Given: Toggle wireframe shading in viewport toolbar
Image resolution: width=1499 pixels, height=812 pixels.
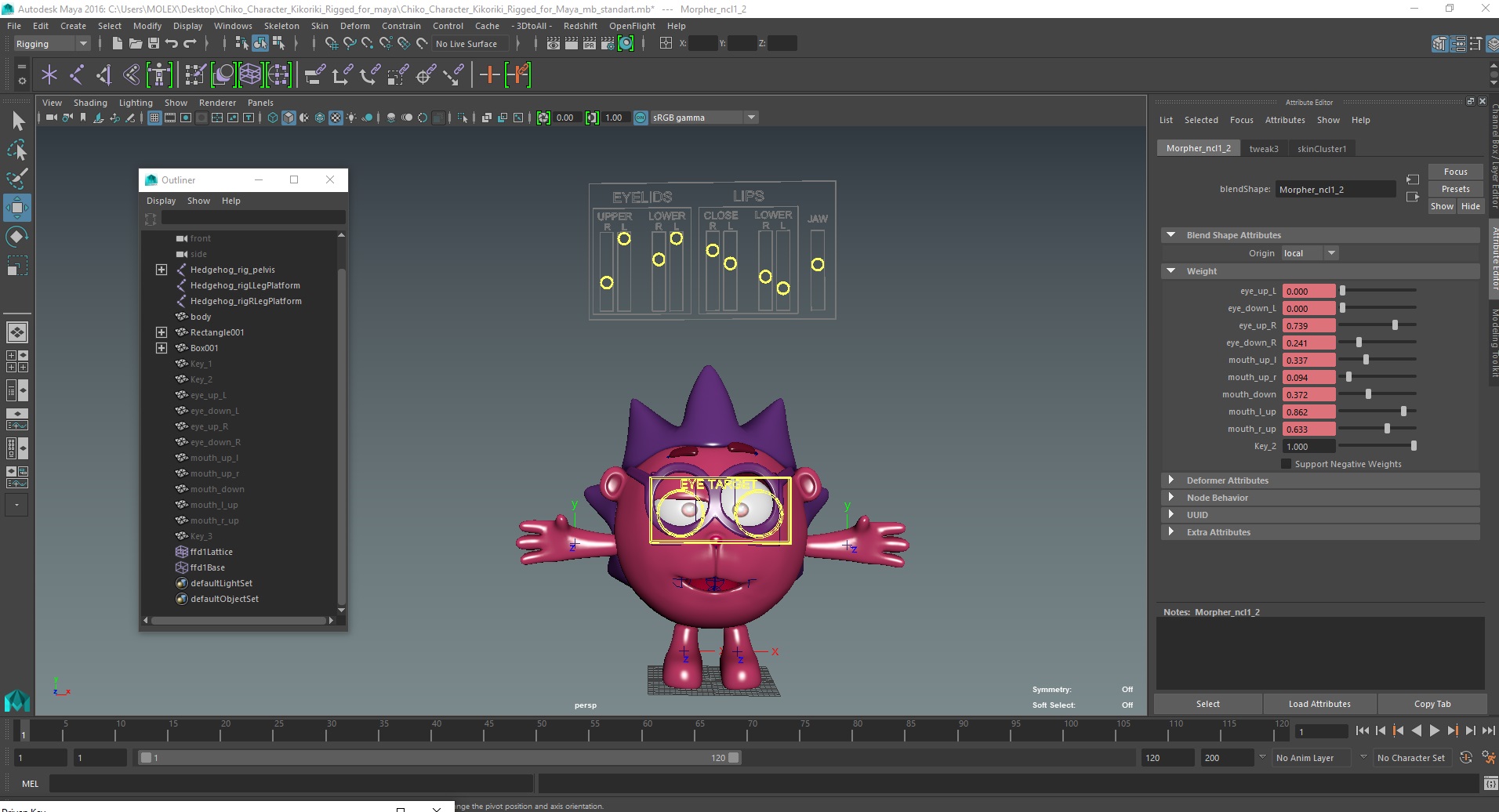Looking at the screenshot, I should [x=273, y=118].
